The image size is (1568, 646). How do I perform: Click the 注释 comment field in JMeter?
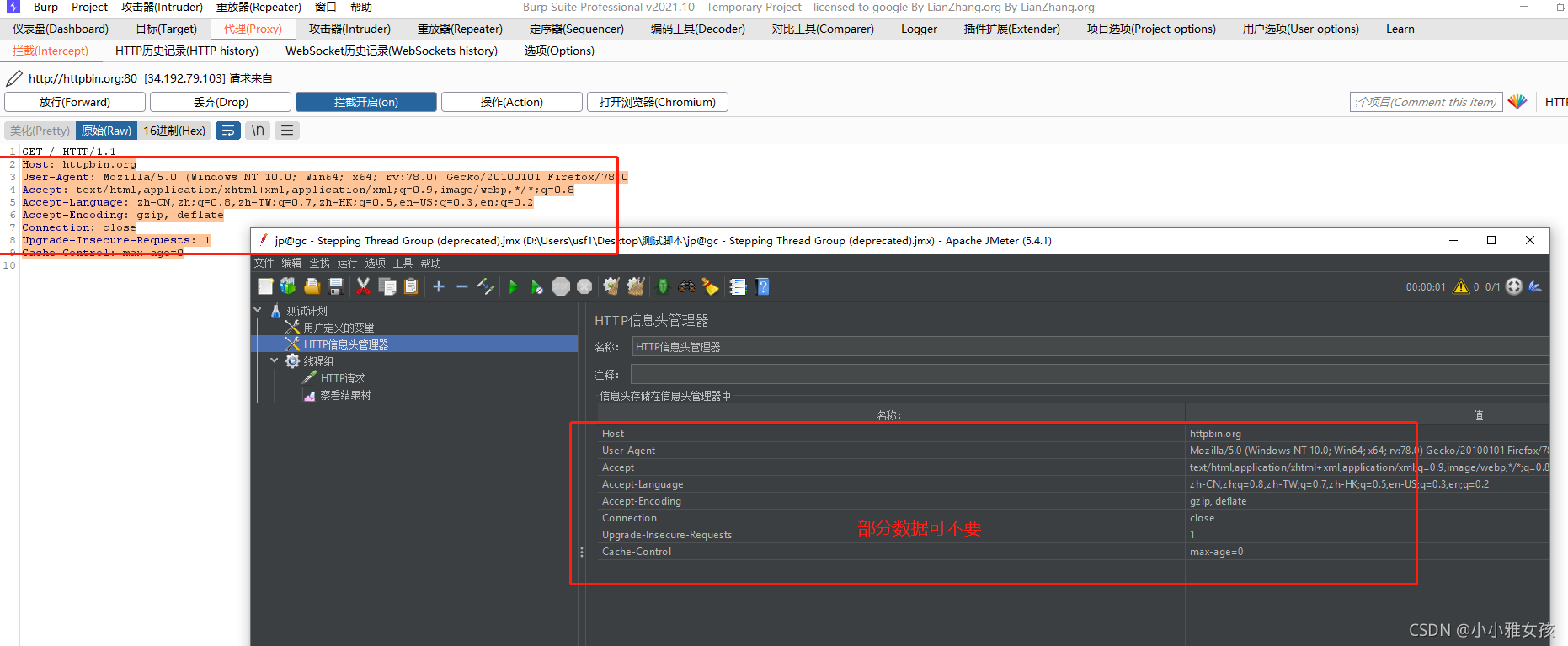coord(1091,374)
